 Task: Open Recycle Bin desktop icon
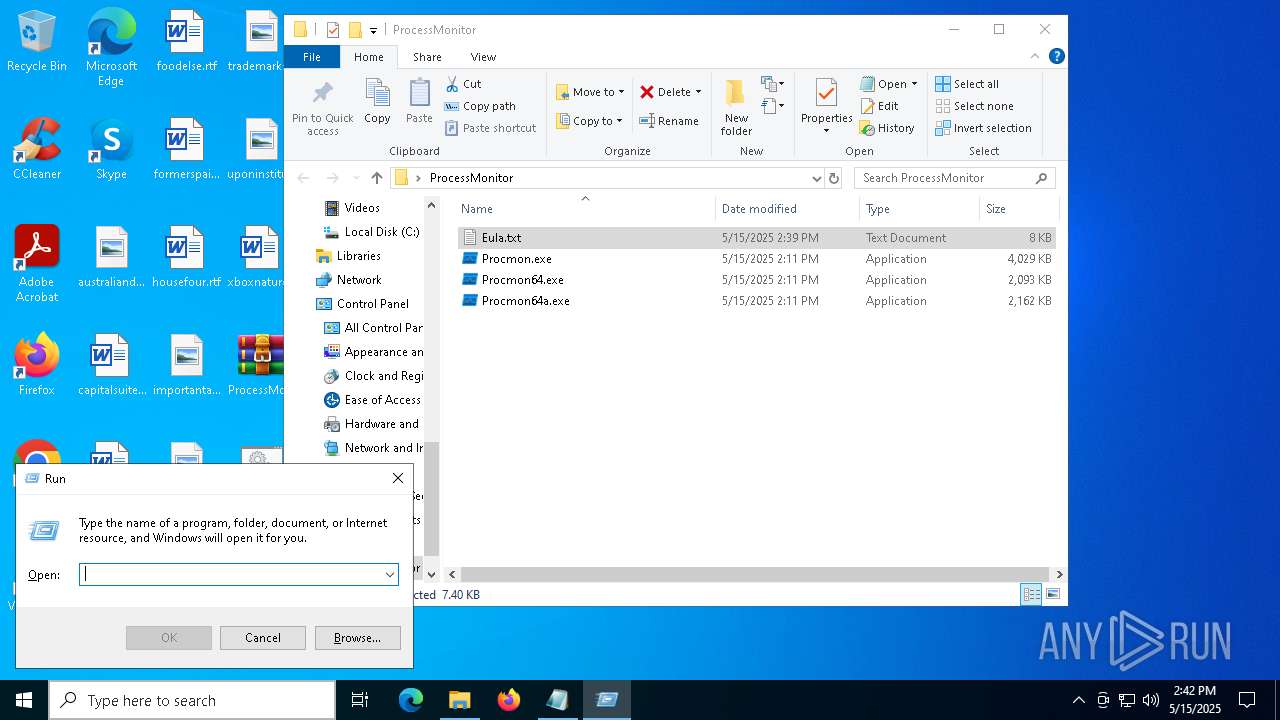(x=37, y=42)
